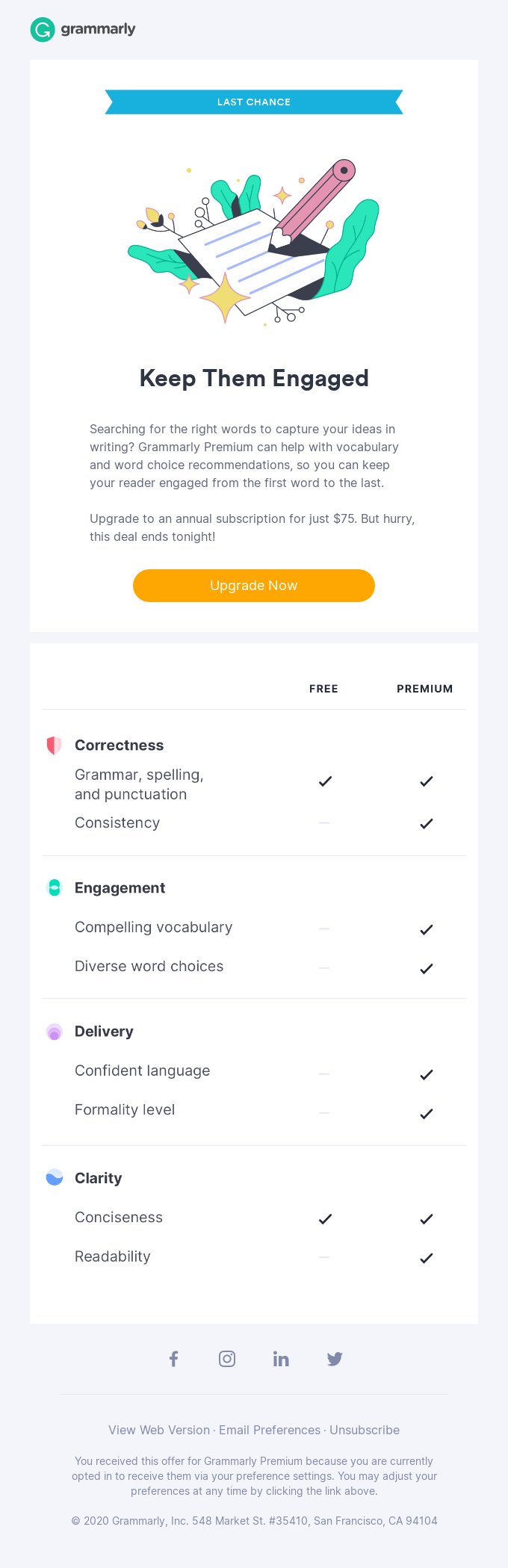
Task: Open the Facebook social icon
Action: (x=173, y=1359)
